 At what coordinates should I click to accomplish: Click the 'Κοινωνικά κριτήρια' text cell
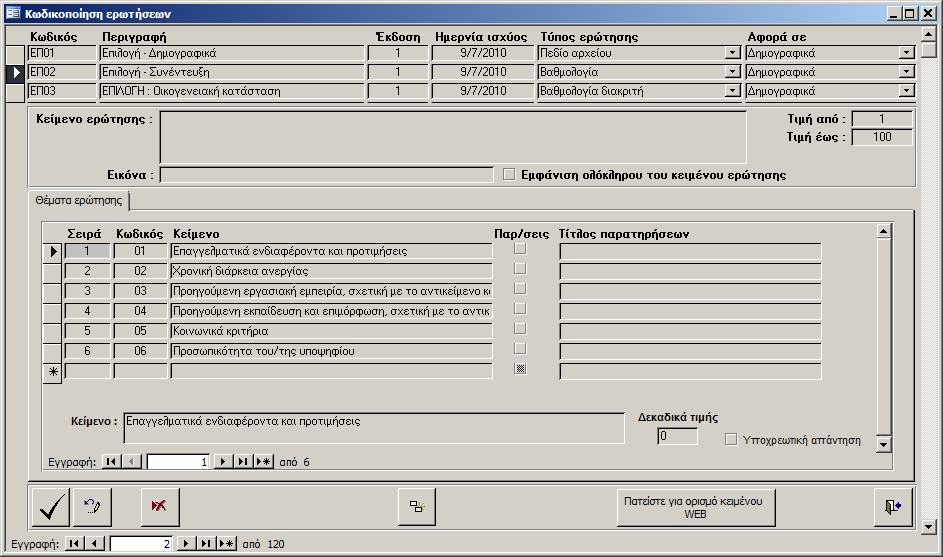(331, 331)
